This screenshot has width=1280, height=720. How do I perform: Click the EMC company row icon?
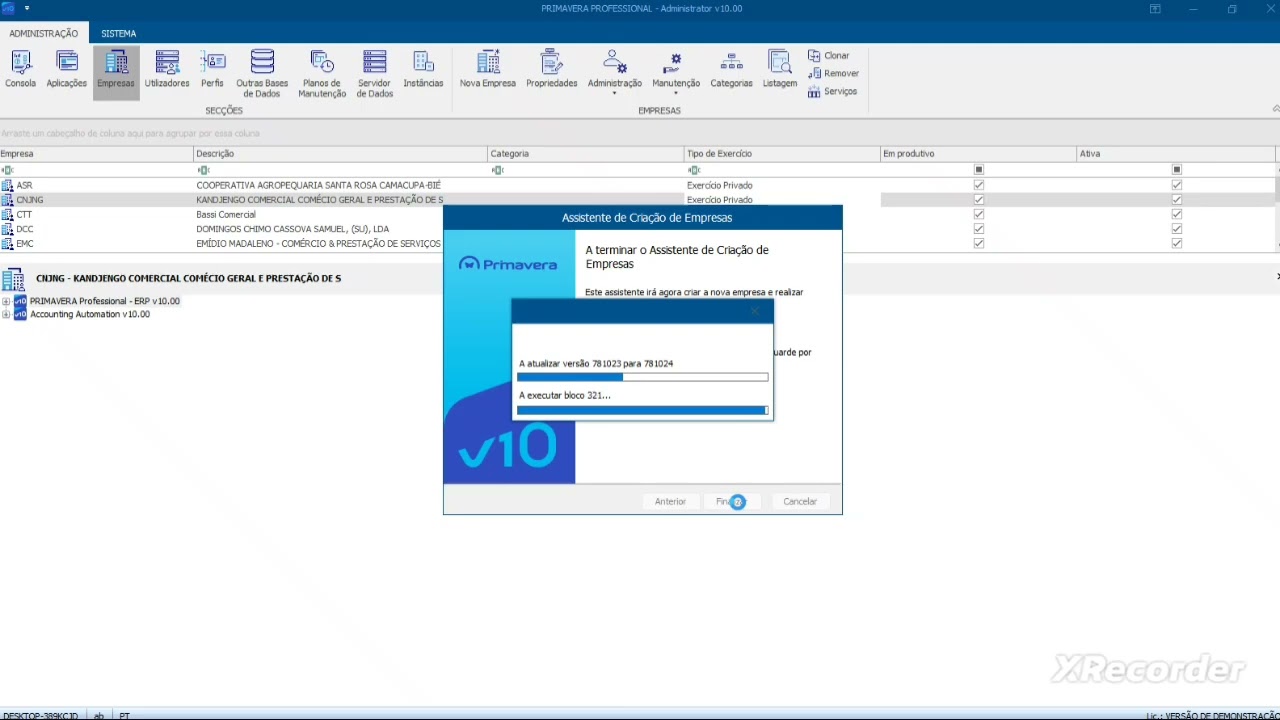[7, 244]
